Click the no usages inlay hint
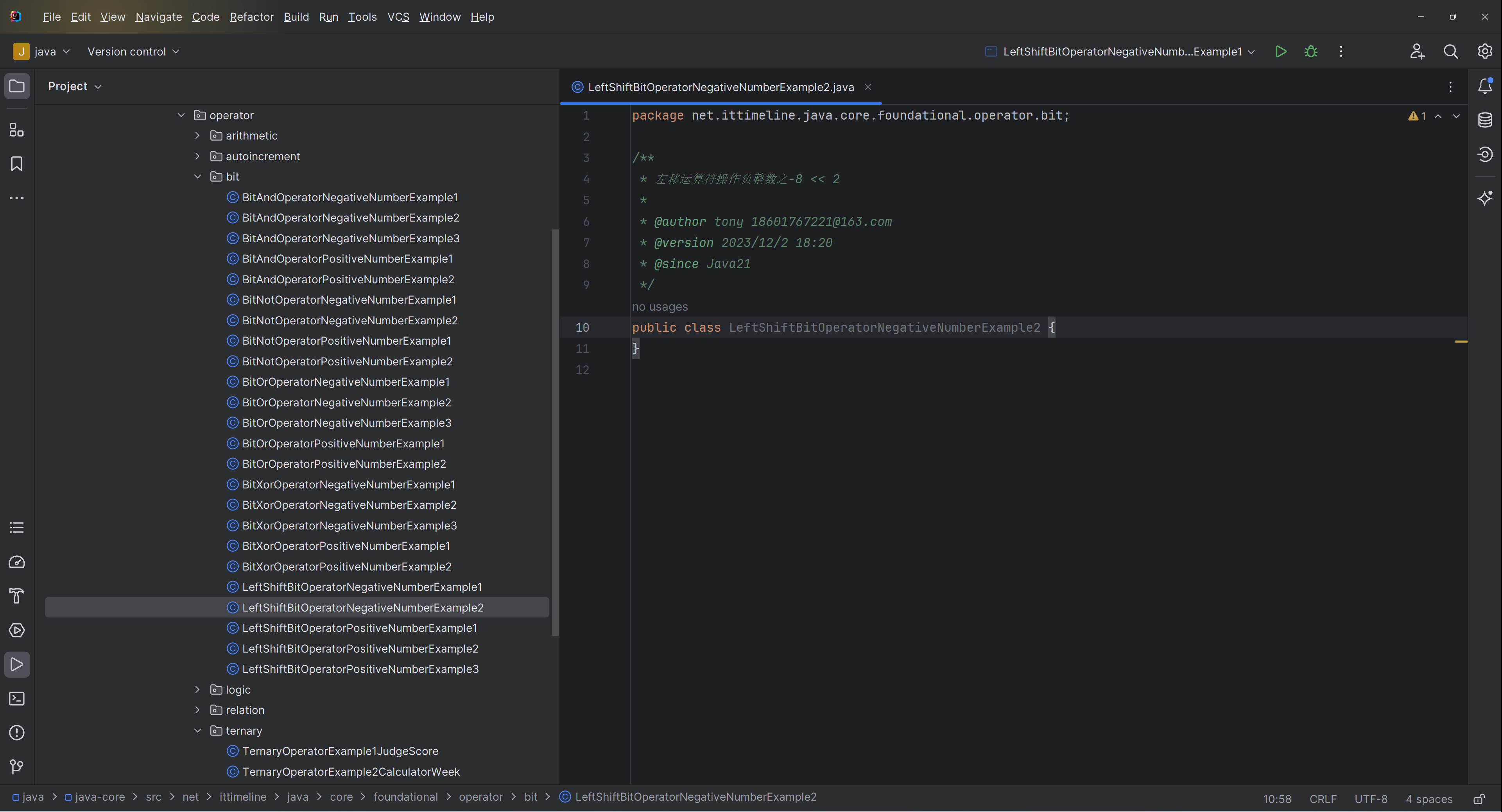The image size is (1502, 812). point(660,307)
